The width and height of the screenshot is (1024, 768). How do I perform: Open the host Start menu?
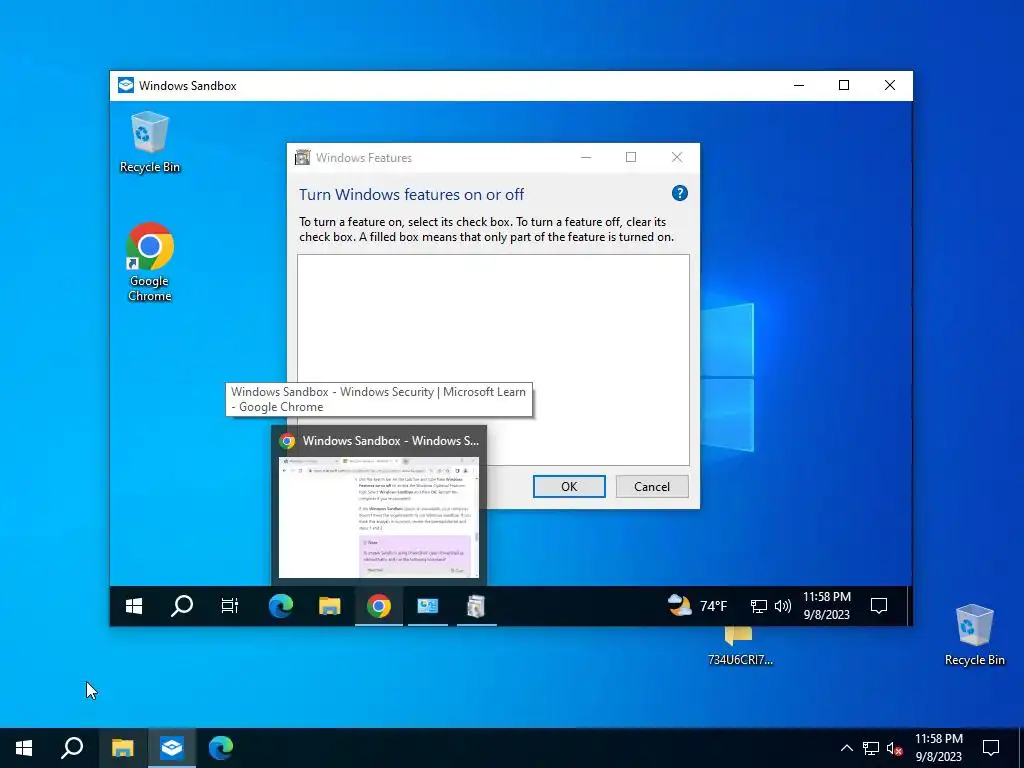[24, 748]
